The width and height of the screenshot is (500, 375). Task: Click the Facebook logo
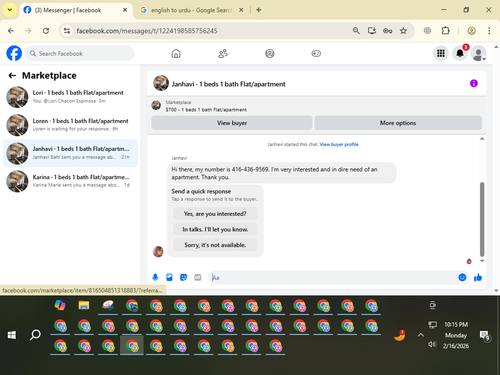(14, 53)
